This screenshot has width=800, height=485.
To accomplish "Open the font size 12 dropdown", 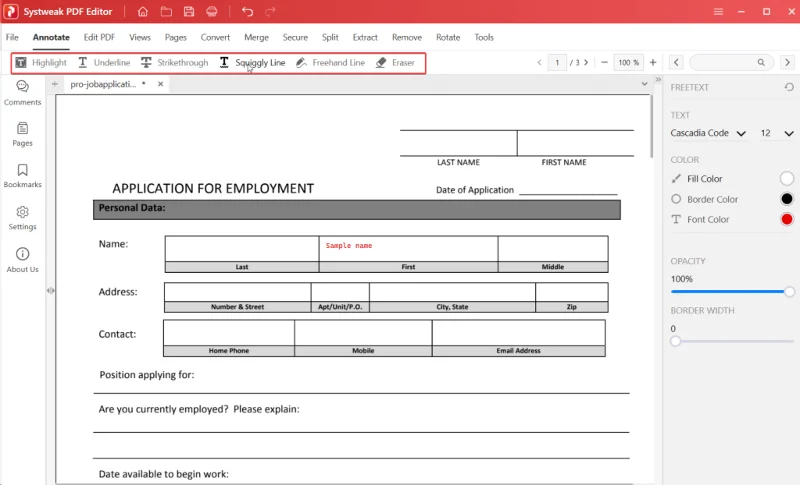I will pyautogui.click(x=788, y=133).
